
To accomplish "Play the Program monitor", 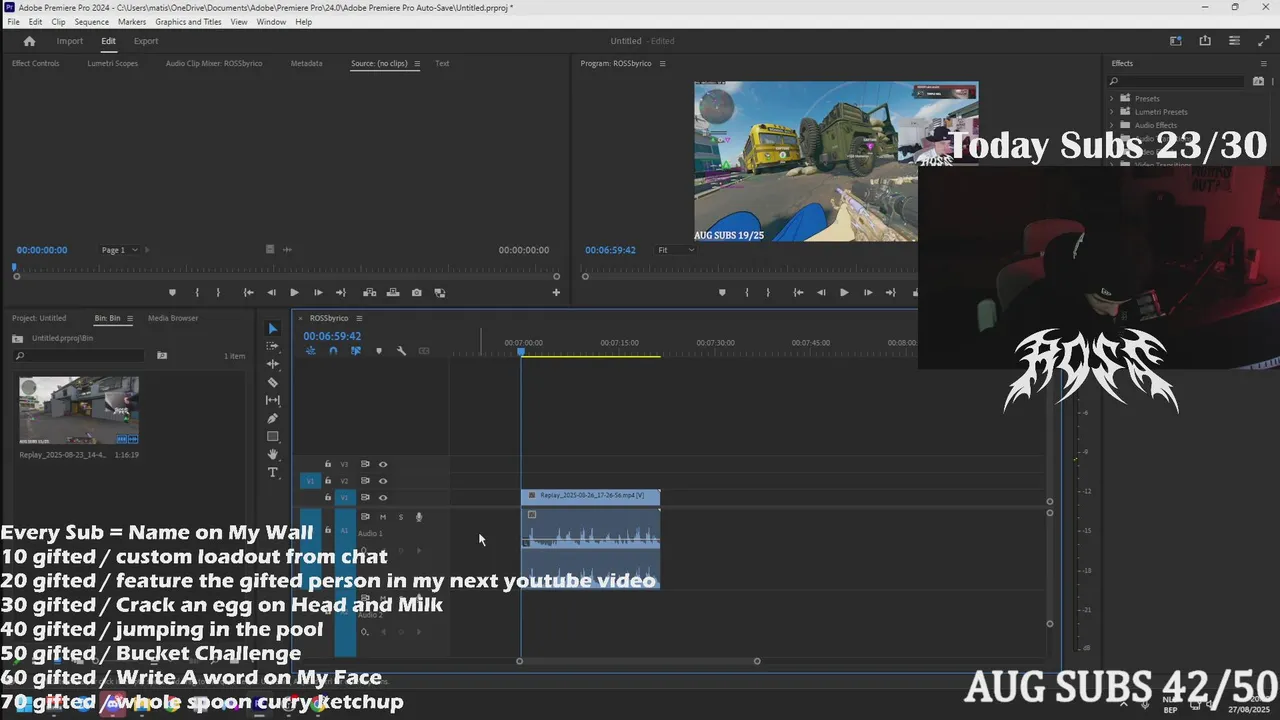I will (844, 293).
